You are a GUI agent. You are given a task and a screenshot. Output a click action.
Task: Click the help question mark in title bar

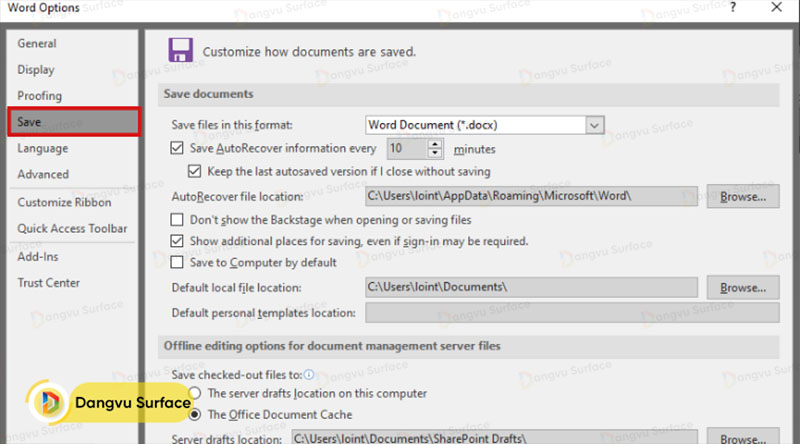click(x=733, y=8)
